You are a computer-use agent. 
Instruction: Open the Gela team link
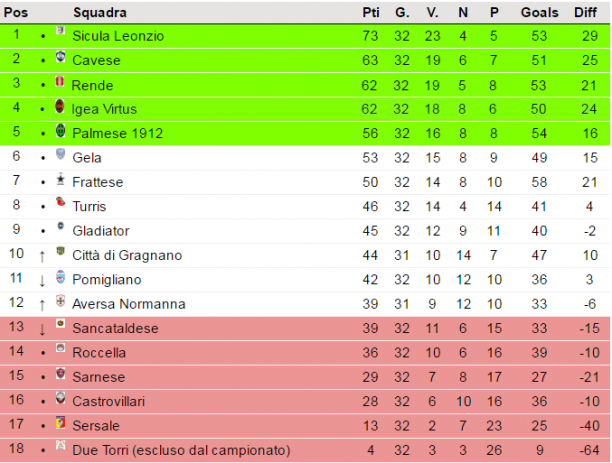click(87, 158)
